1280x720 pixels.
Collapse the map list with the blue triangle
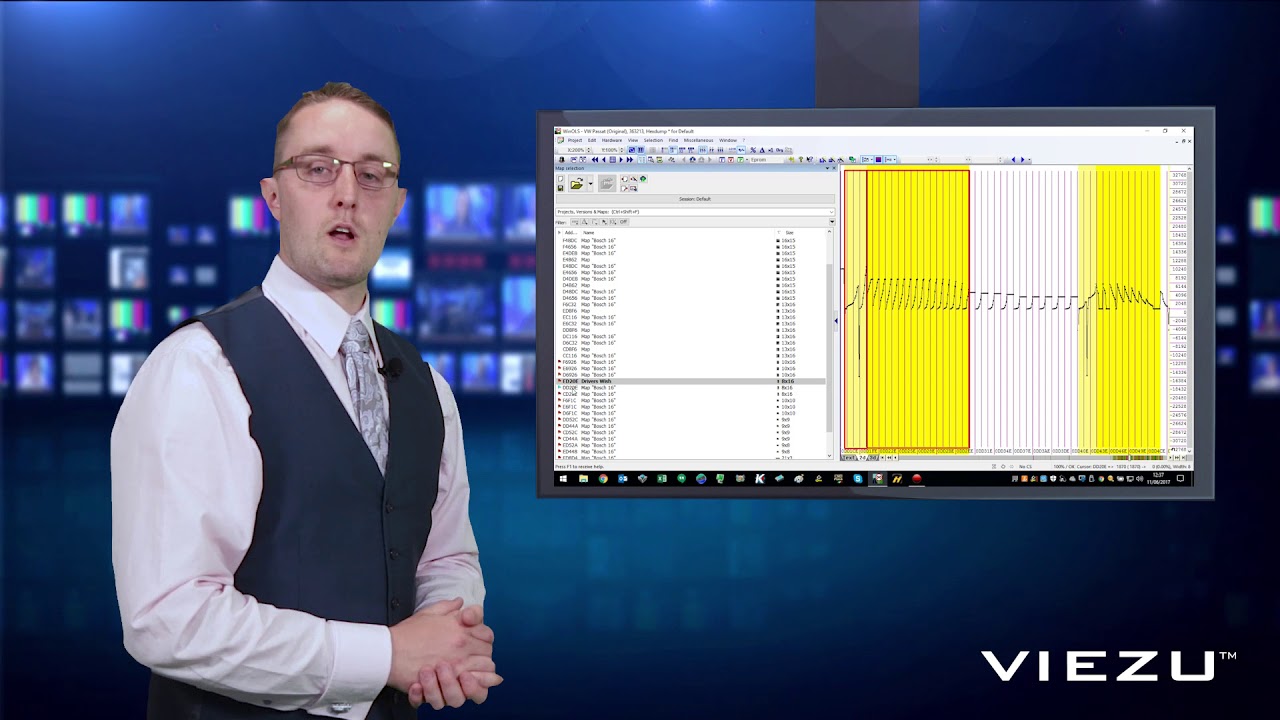click(835, 320)
